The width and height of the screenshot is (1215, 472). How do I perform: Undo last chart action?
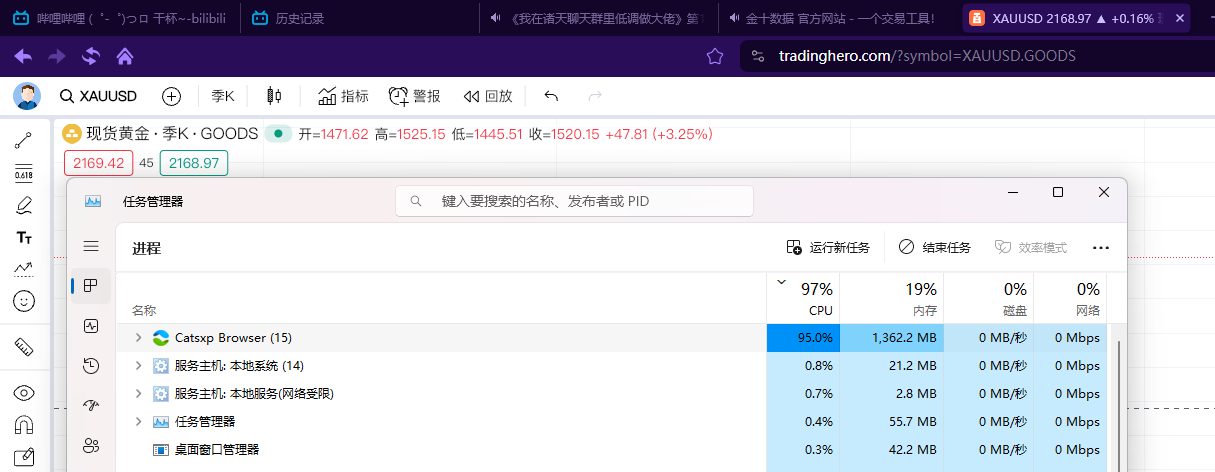tap(551, 96)
